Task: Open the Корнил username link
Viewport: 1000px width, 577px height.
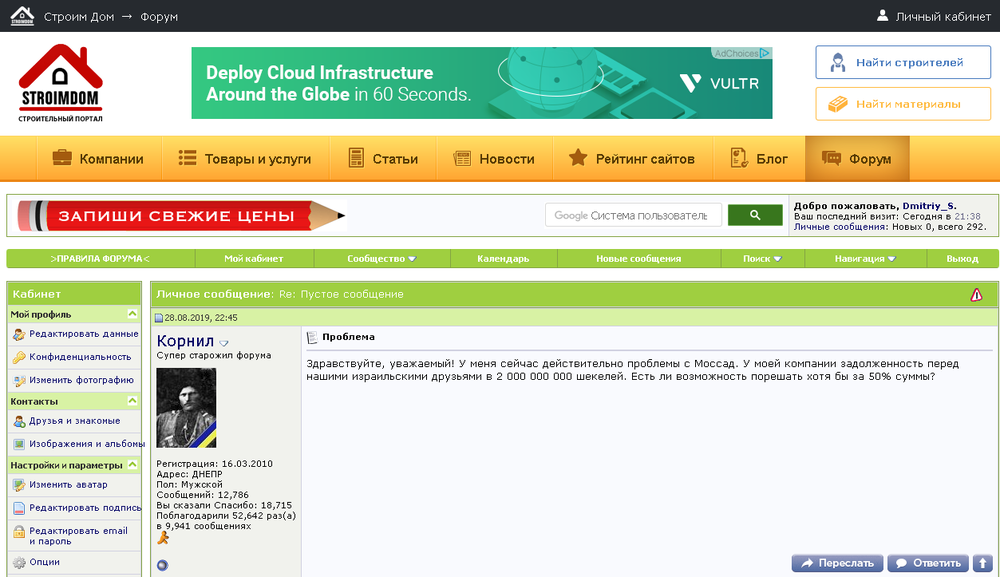Action: pos(185,341)
